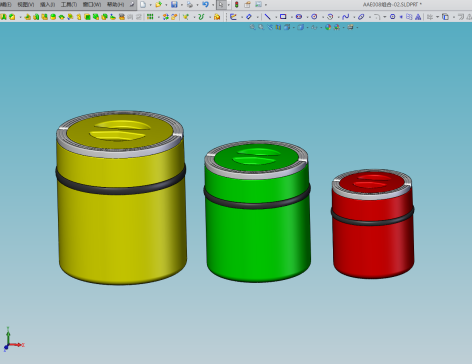Open the View Settings monitor icon

coord(350,27)
